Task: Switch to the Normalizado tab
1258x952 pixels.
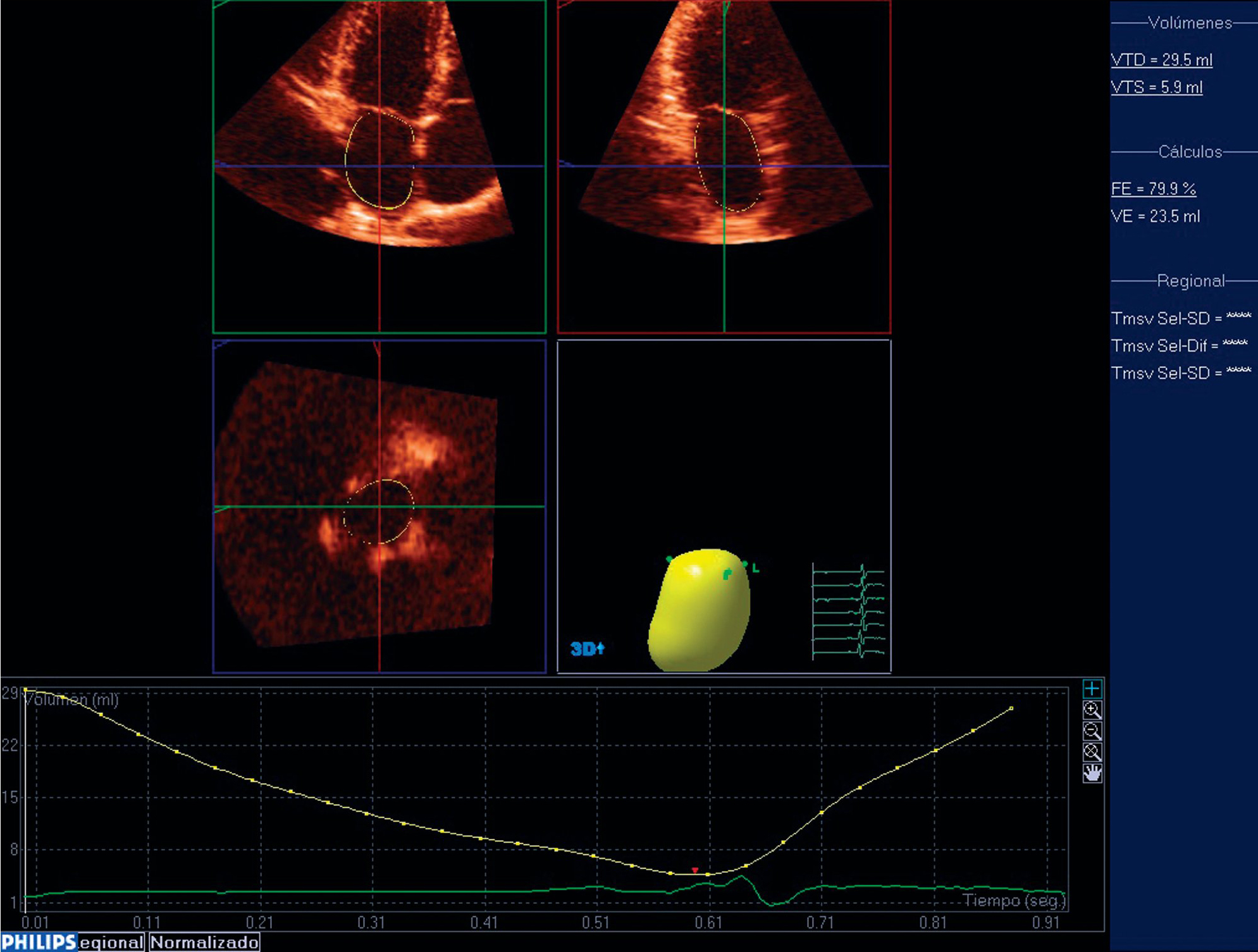Action: pos(204,943)
